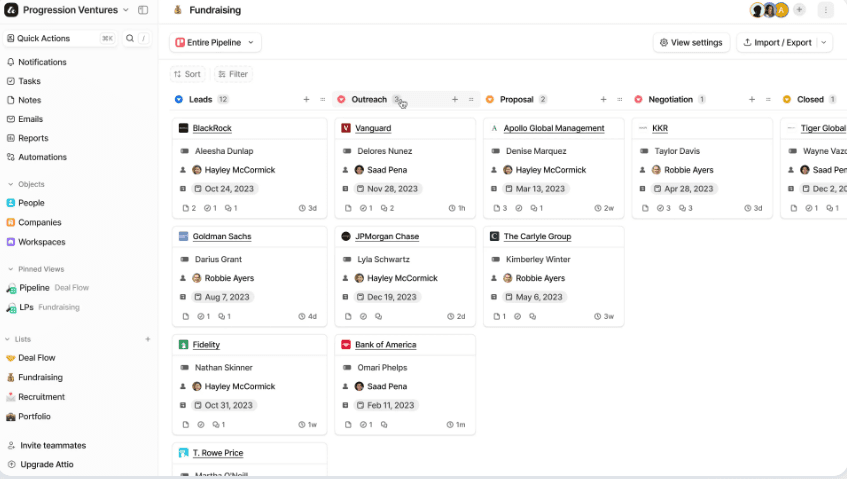Expand the Import / Export dropdown arrow
The image size is (847, 479).
tap(823, 43)
